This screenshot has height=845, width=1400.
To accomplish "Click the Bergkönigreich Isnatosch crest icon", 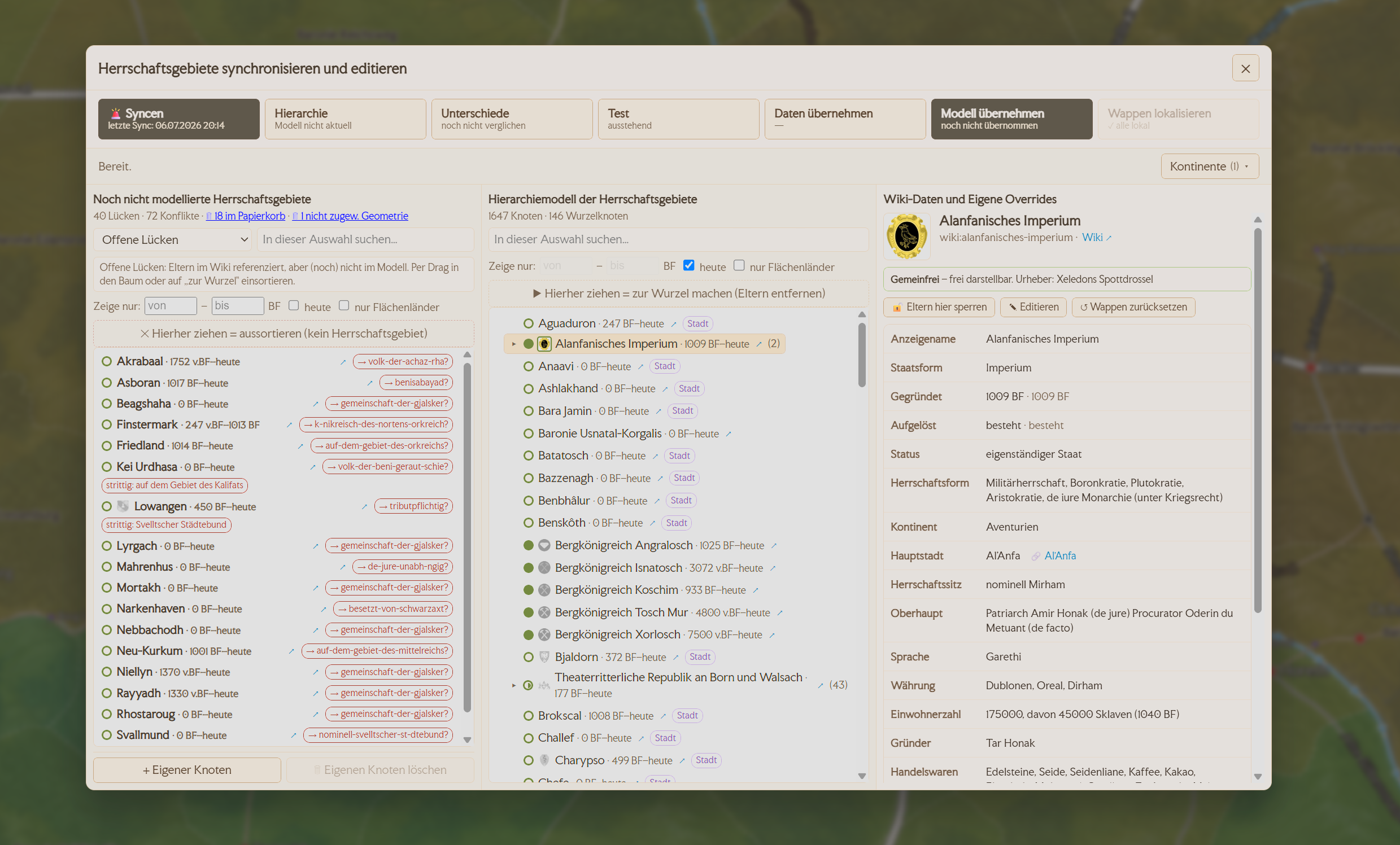I will pyautogui.click(x=544, y=568).
